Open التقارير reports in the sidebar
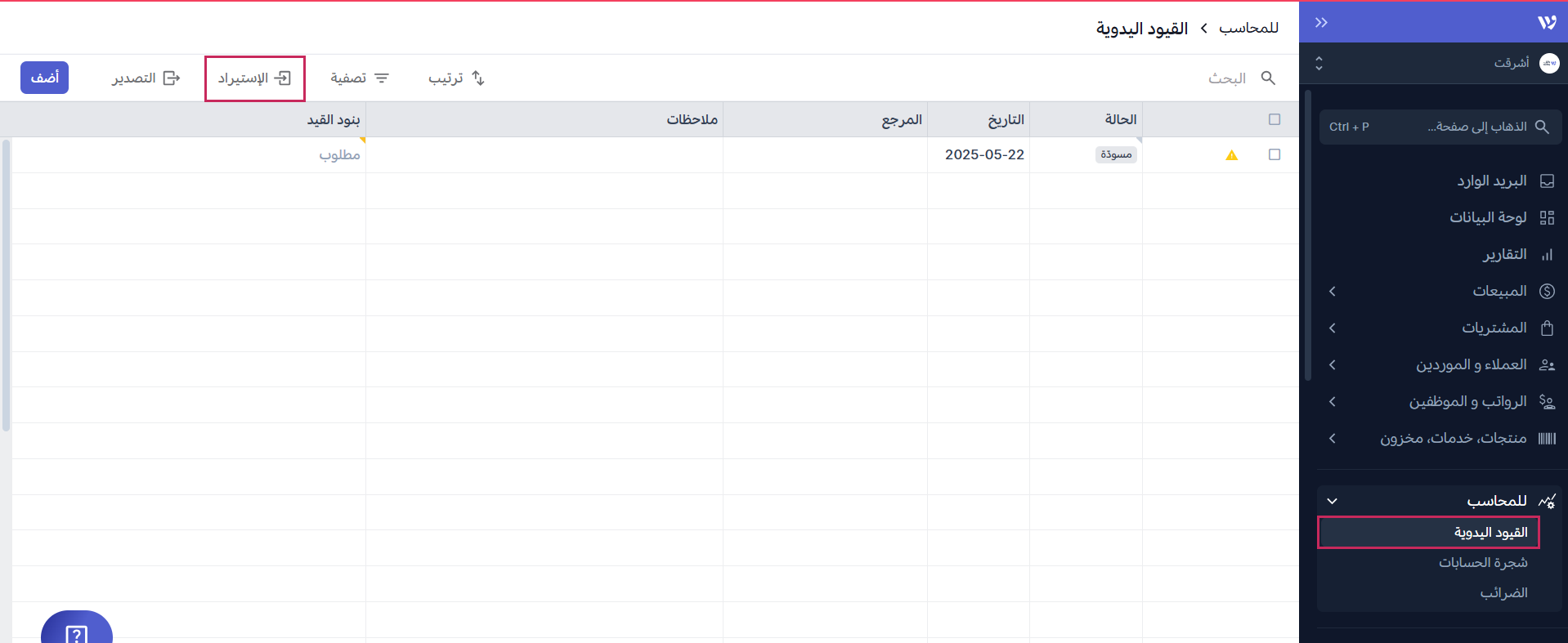 pos(1504,254)
